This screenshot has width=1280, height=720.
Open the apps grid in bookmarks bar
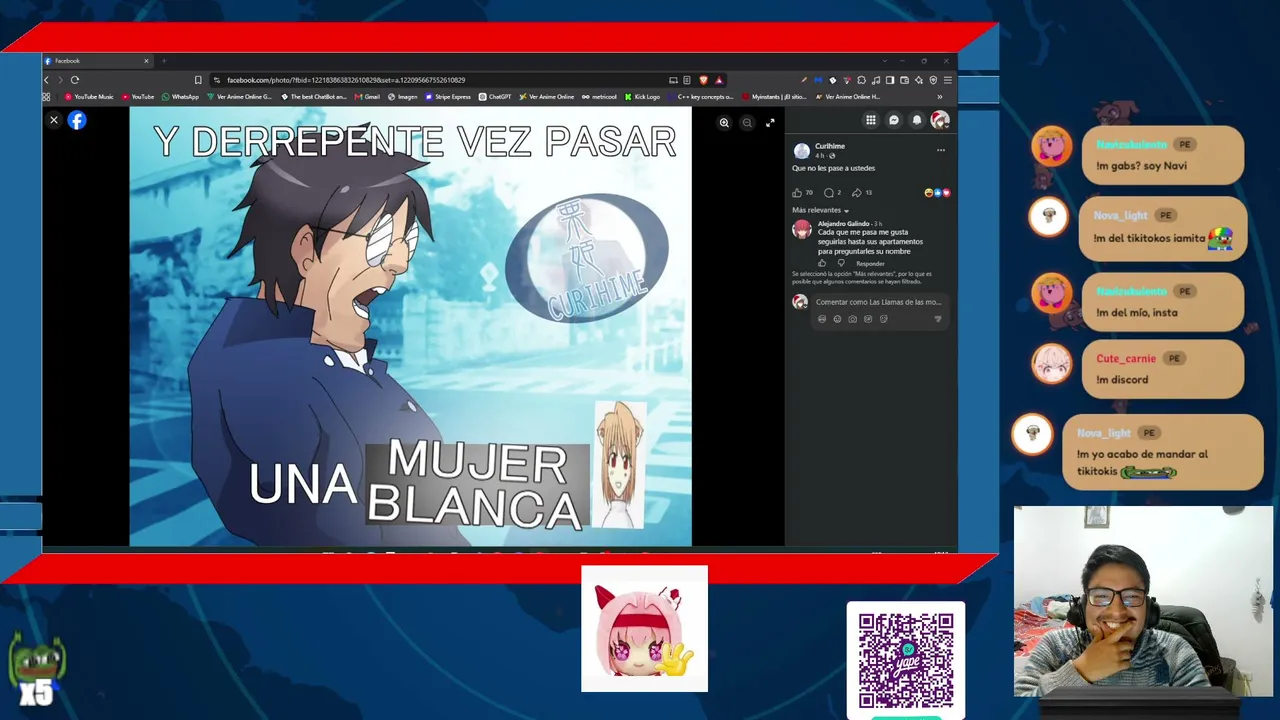click(46, 97)
